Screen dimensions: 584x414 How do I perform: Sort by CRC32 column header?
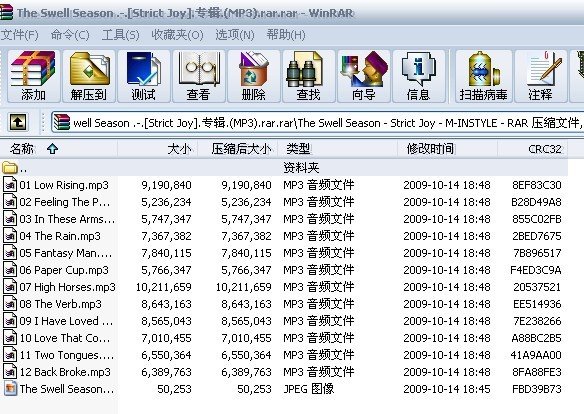(533, 149)
